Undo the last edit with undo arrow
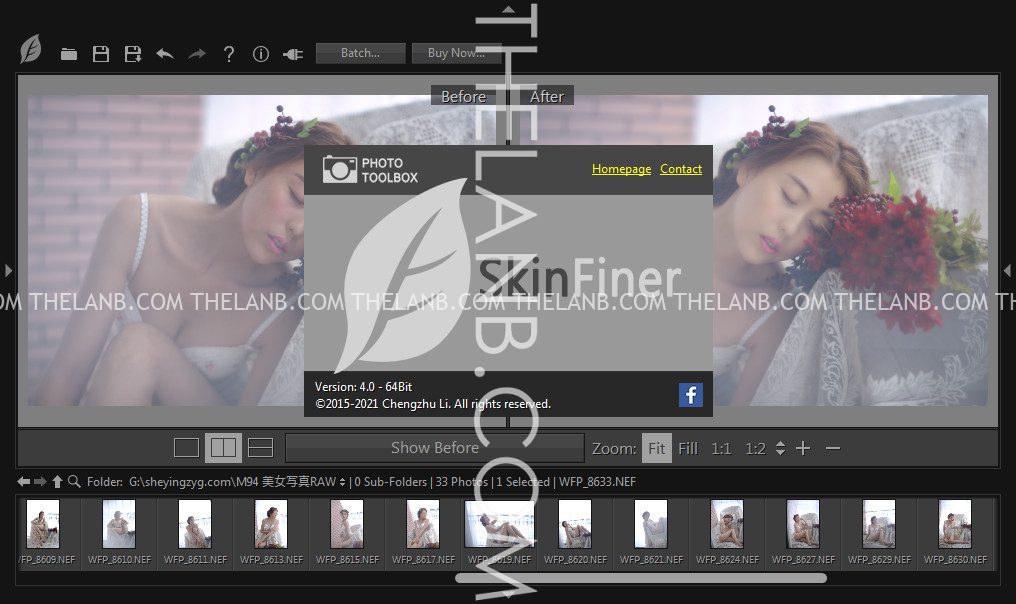Screen dimensions: 1016x604 pyautogui.click(x=165, y=54)
